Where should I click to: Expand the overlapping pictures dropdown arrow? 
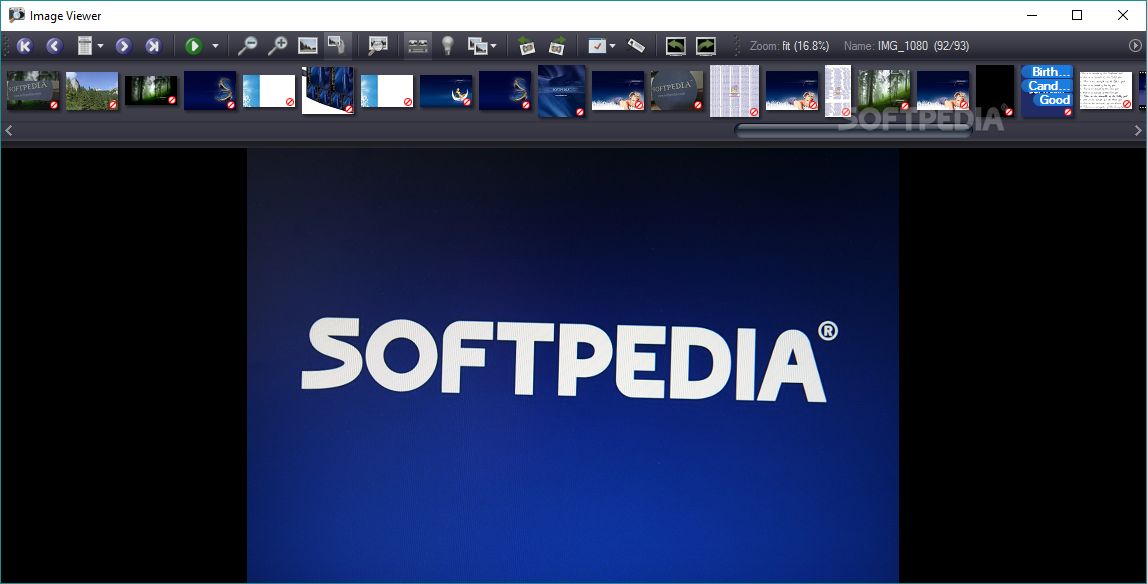(x=494, y=46)
